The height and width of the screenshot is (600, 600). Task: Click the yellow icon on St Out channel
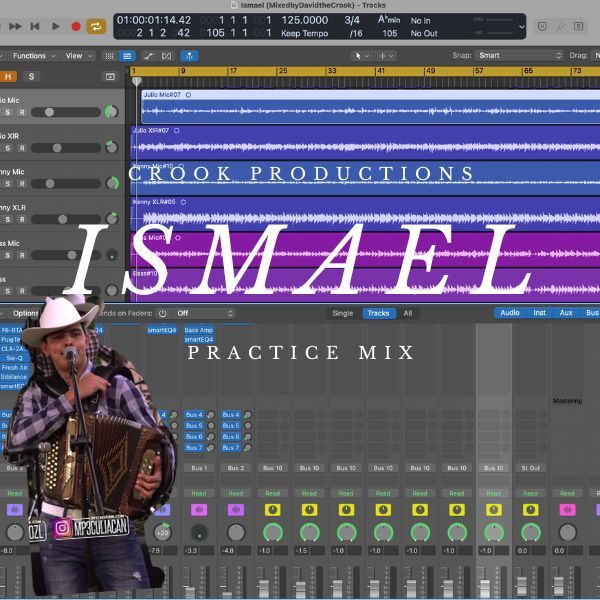[530, 510]
